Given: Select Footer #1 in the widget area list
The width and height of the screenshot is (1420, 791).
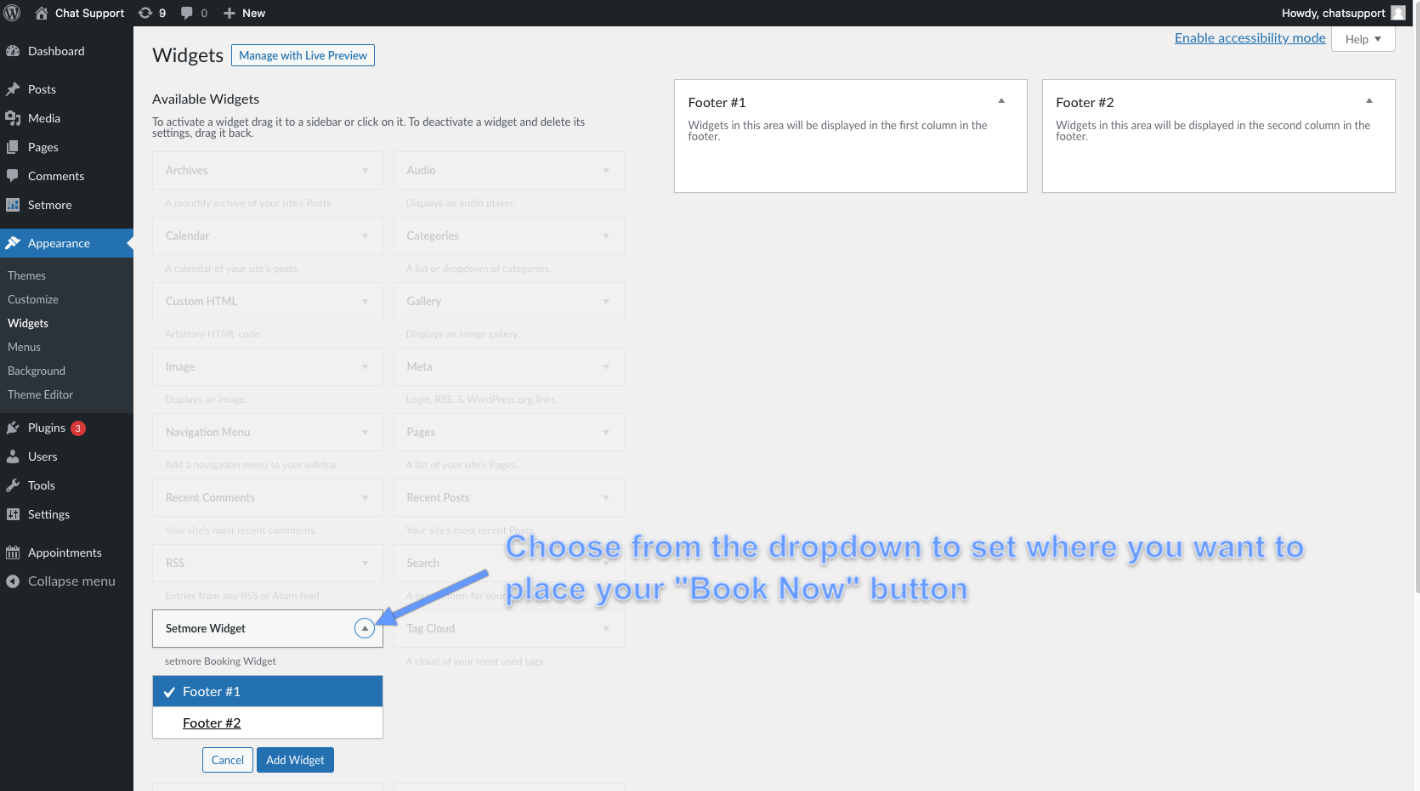Looking at the screenshot, I should [267, 691].
